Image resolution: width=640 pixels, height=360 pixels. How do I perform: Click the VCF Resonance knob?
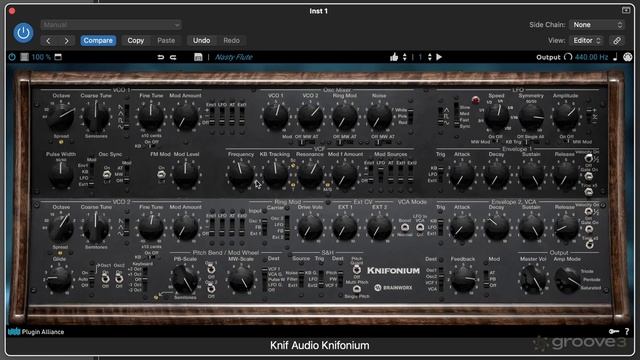(x=310, y=175)
